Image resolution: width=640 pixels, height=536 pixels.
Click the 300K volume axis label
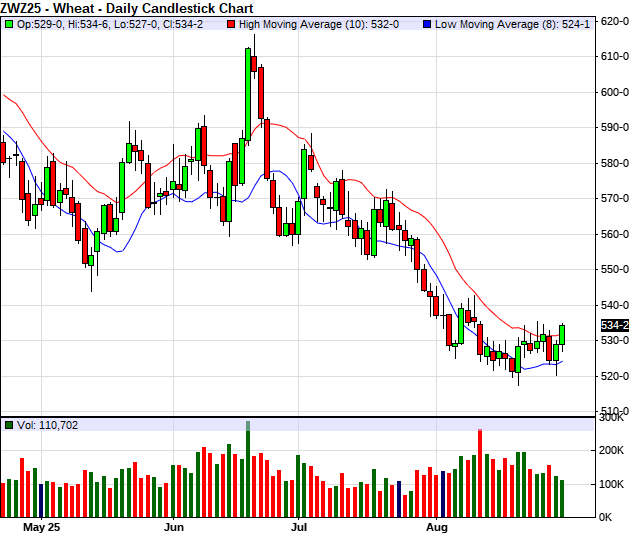pos(613,418)
